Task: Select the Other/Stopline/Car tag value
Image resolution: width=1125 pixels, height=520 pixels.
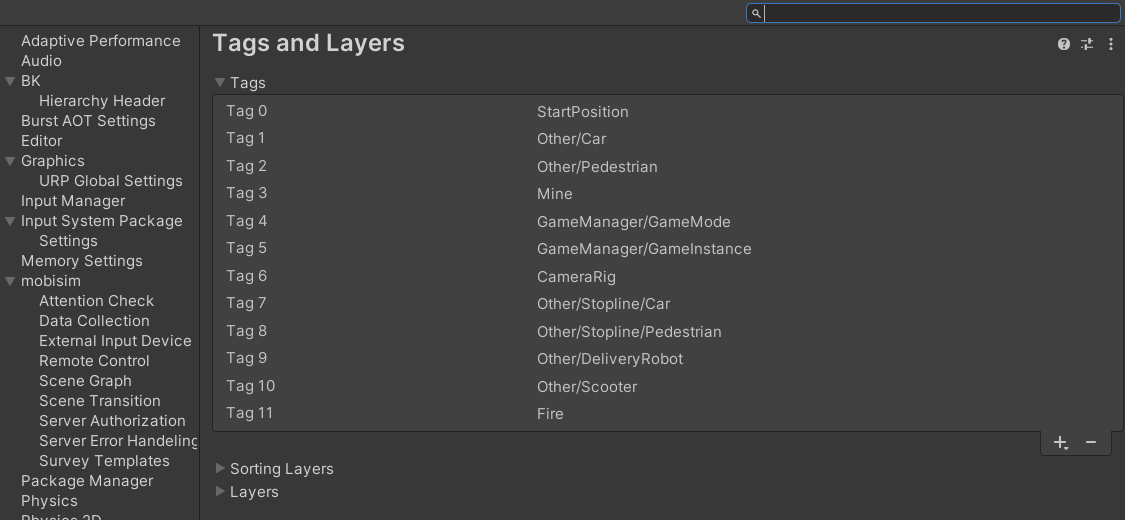Action: 603,304
